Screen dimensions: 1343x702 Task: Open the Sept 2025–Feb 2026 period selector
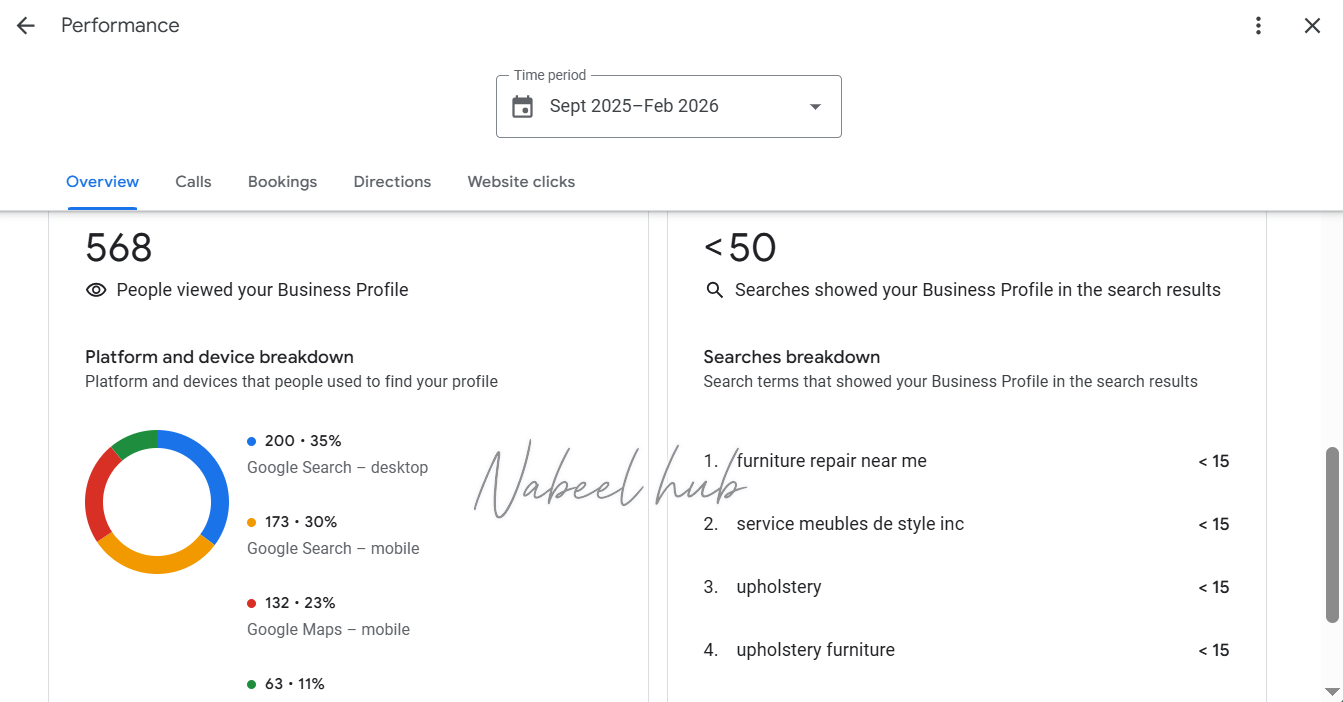pos(634,106)
